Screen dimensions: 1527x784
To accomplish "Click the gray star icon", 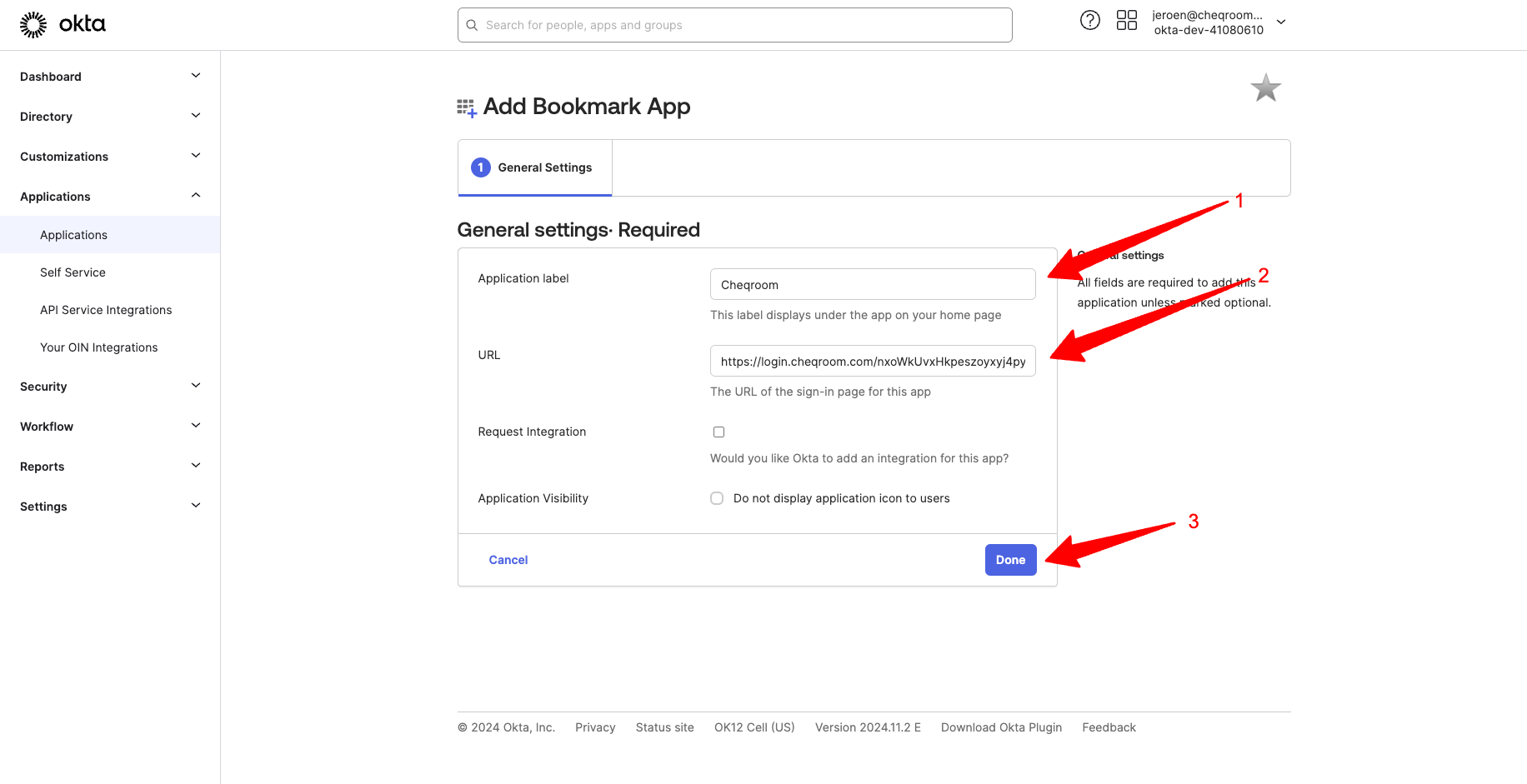I will click(1265, 87).
